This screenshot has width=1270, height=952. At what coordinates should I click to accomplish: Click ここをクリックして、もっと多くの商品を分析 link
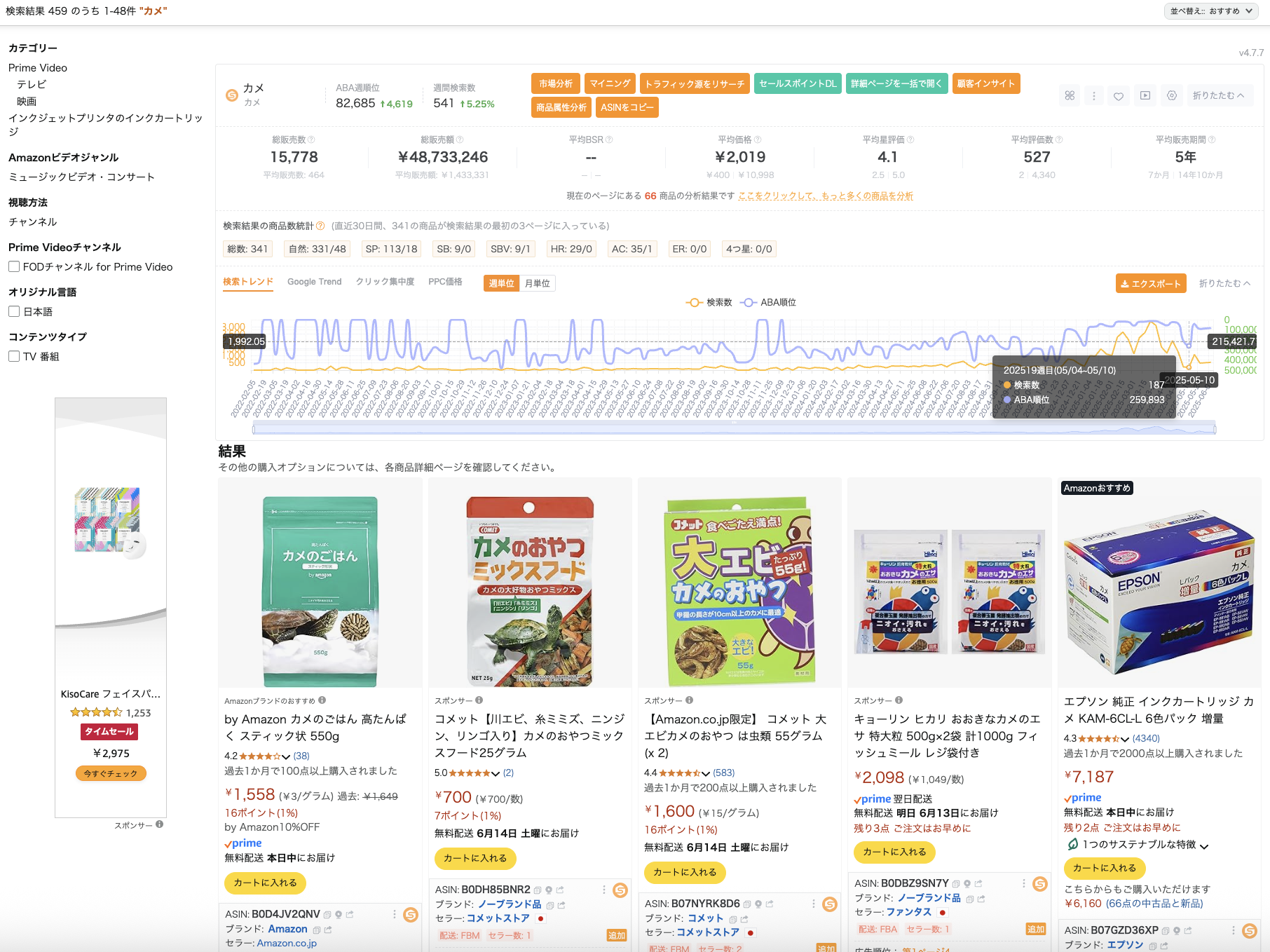coord(826,196)
